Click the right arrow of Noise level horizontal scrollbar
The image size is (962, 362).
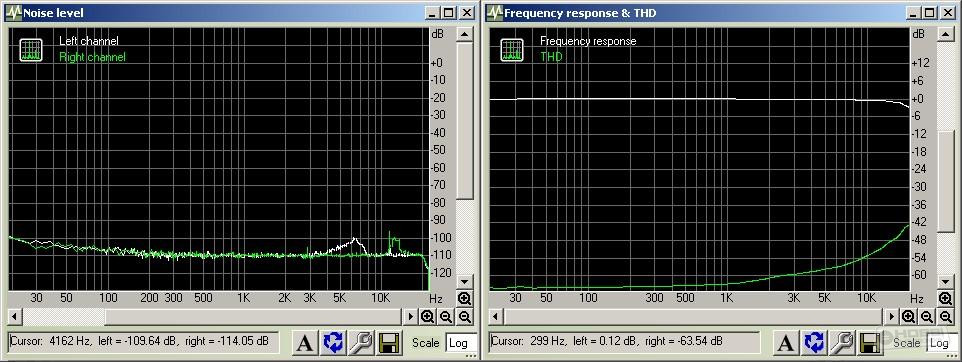pyautogui.click(x=411, y=317)
